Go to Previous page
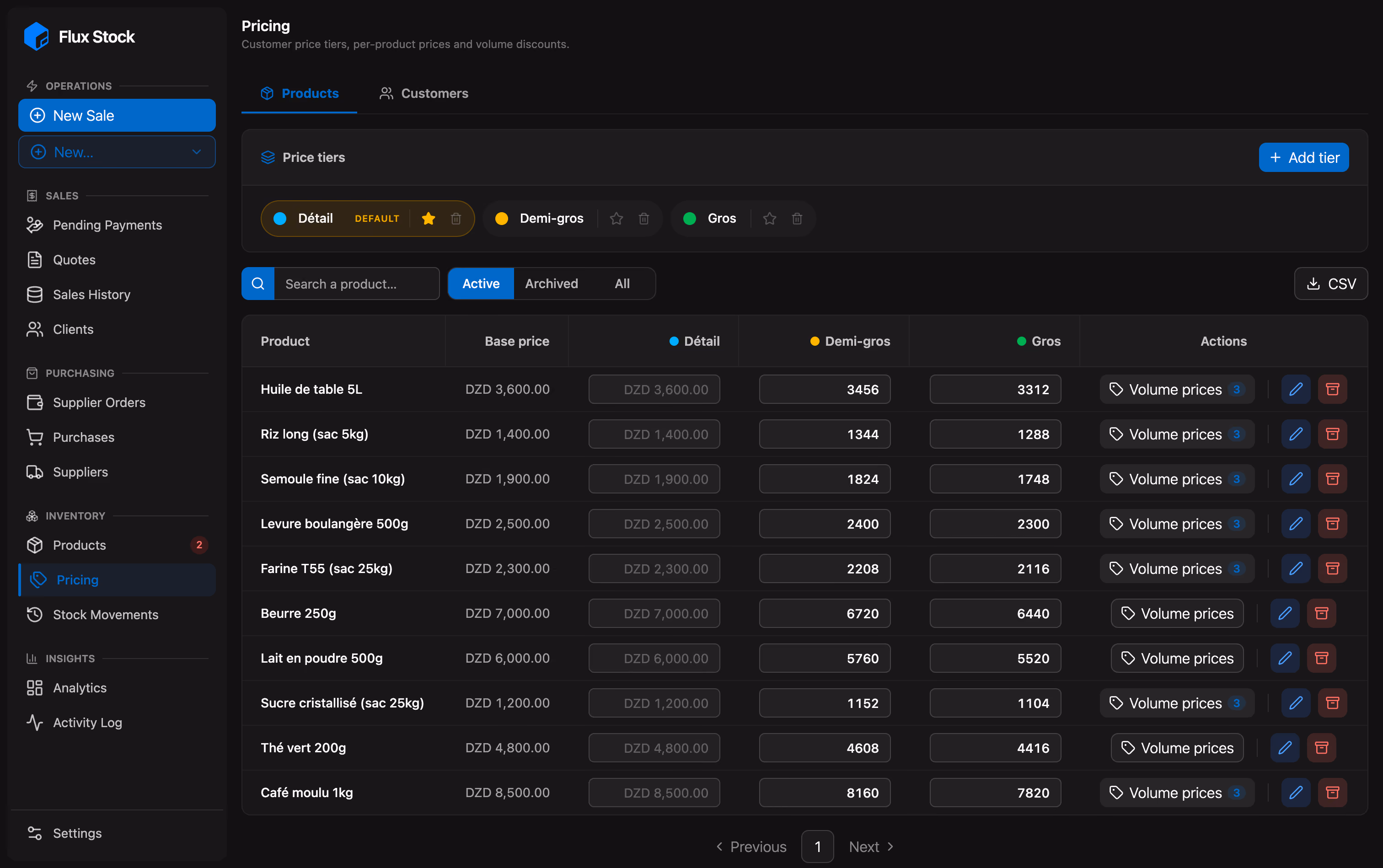The height and width of the screenshot is (868, 1383). pyautogui.click(x=751, y=846)
